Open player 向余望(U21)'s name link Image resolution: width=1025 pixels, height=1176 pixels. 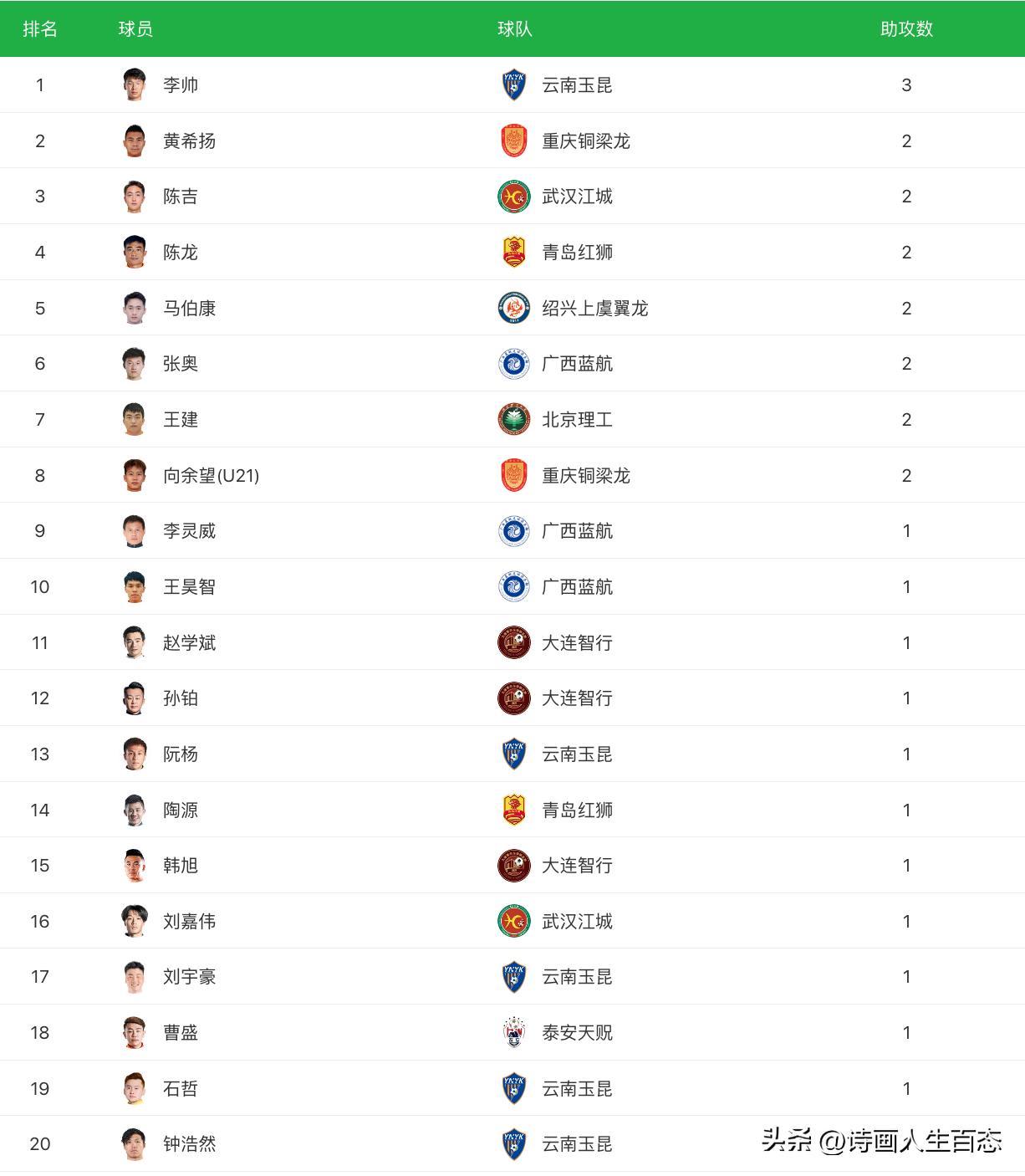pyautogui.click(x=211, y=475)
